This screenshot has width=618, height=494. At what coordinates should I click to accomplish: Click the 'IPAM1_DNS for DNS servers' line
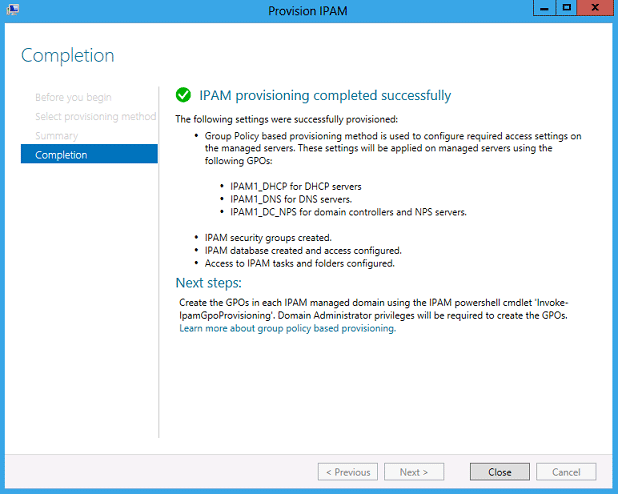(x=291, y=199)
